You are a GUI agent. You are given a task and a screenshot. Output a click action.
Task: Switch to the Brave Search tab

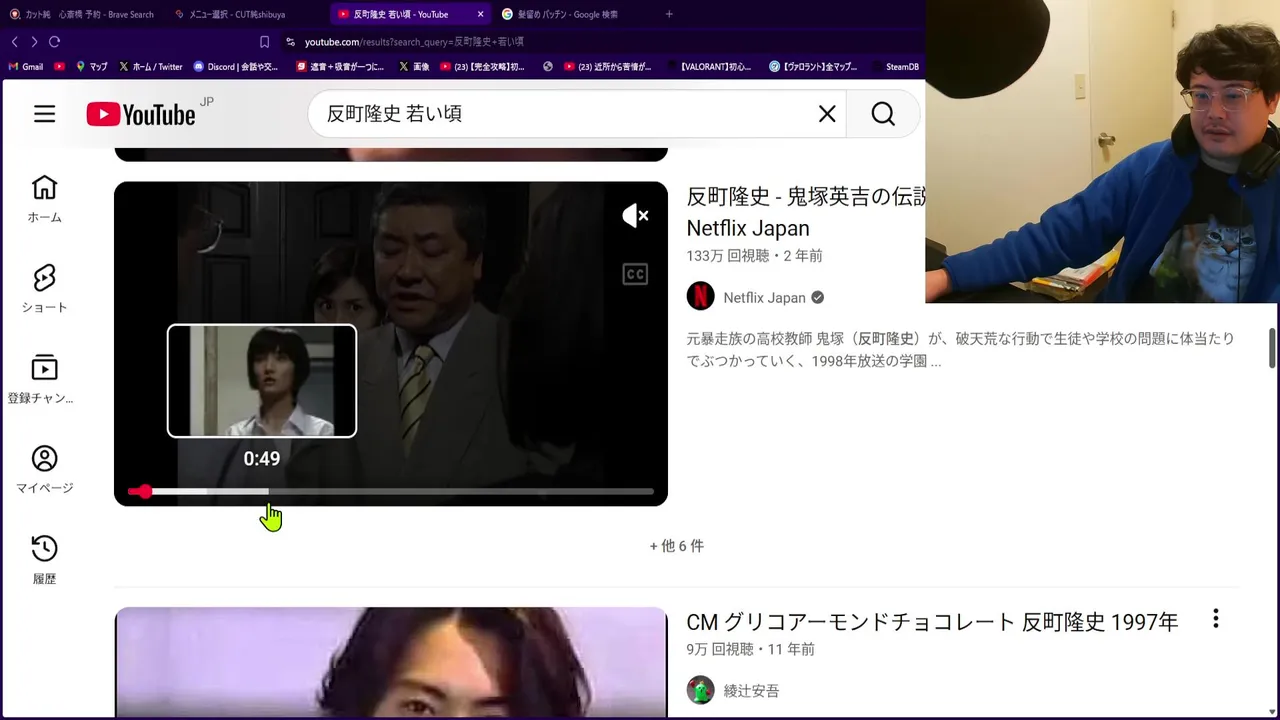pos(82,14)
